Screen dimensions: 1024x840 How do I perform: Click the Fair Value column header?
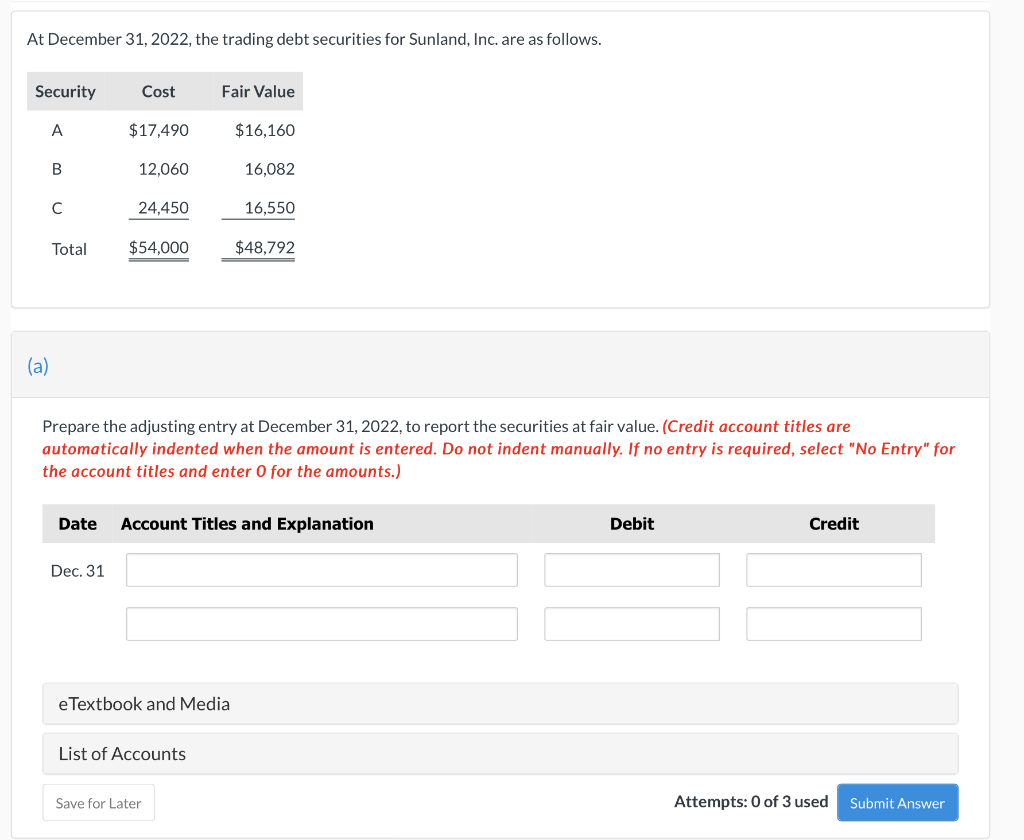point(258,91)
